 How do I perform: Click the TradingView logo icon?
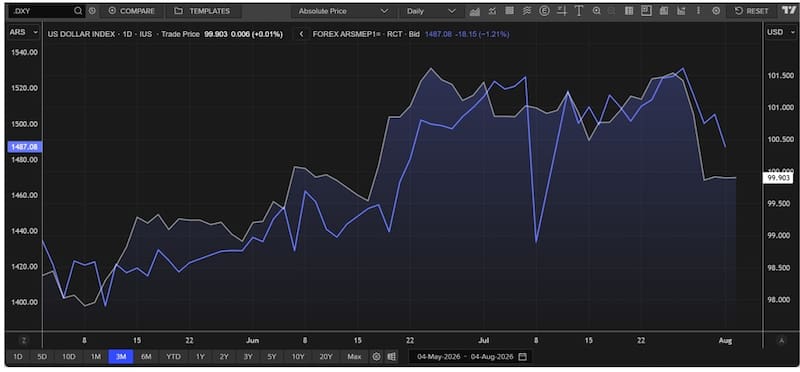tap(788, 11)
